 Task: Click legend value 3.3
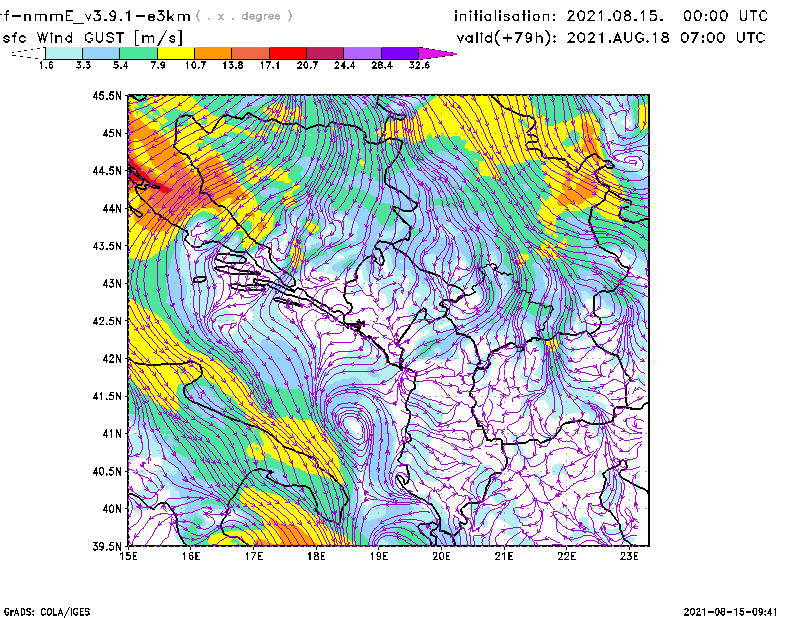coord(83,65)
